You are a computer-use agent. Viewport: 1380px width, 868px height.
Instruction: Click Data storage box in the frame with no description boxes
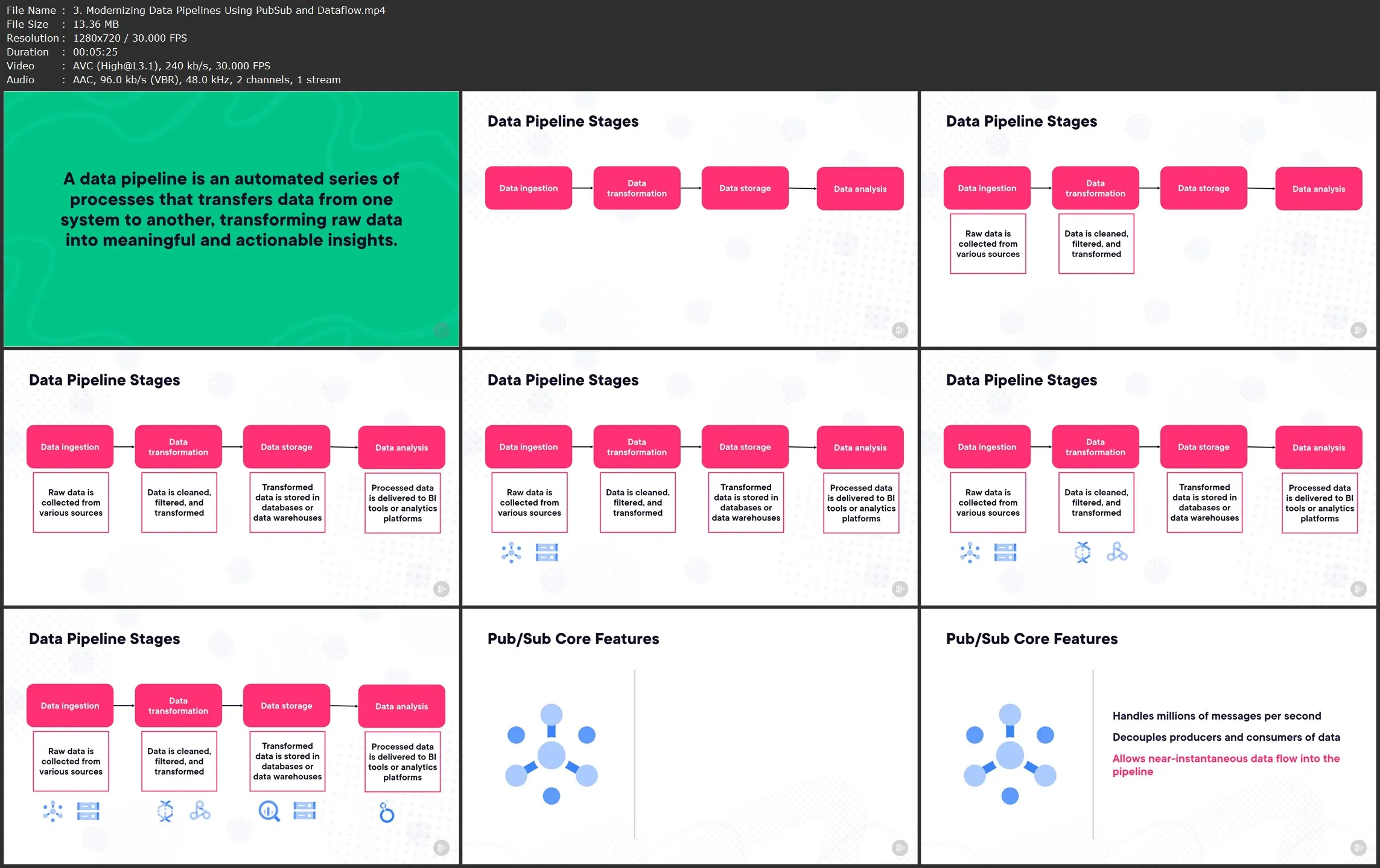745,188
